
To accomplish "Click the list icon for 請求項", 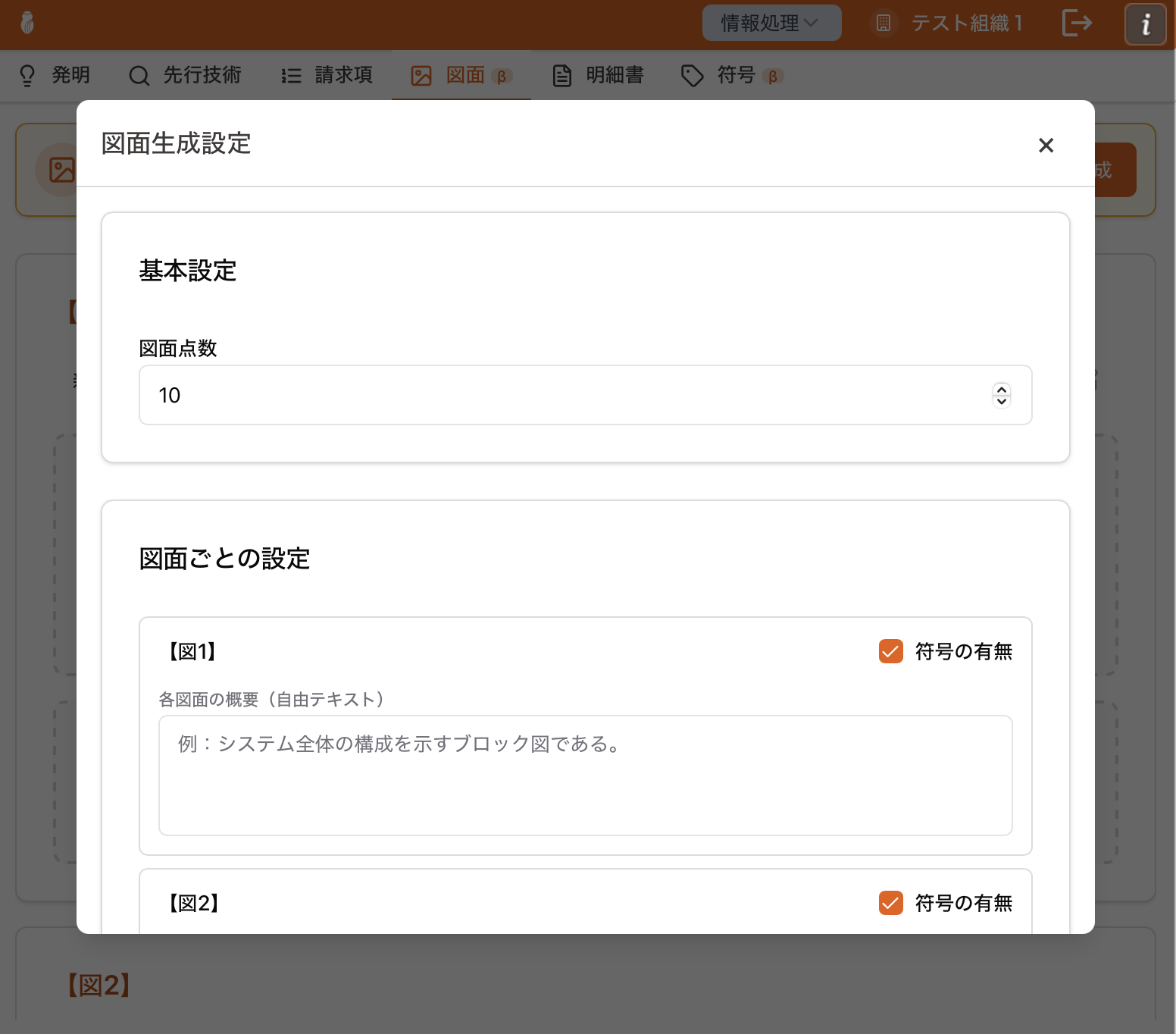I will pyautogui.click(x=291, y=75).
